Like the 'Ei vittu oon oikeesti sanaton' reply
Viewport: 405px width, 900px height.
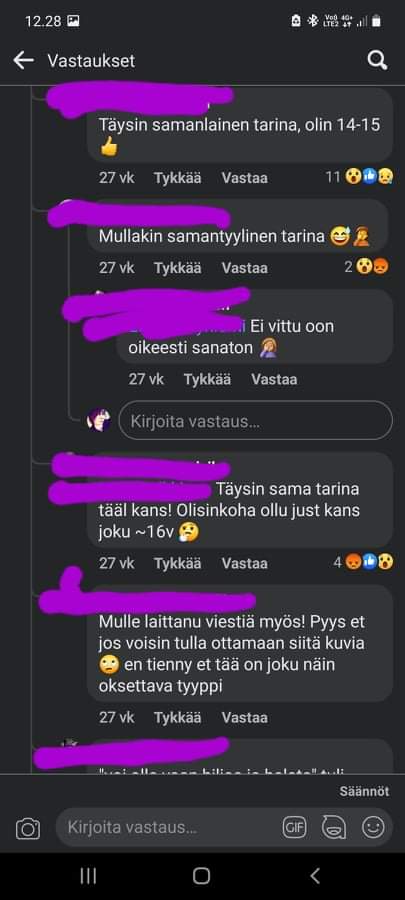(207, 379)
